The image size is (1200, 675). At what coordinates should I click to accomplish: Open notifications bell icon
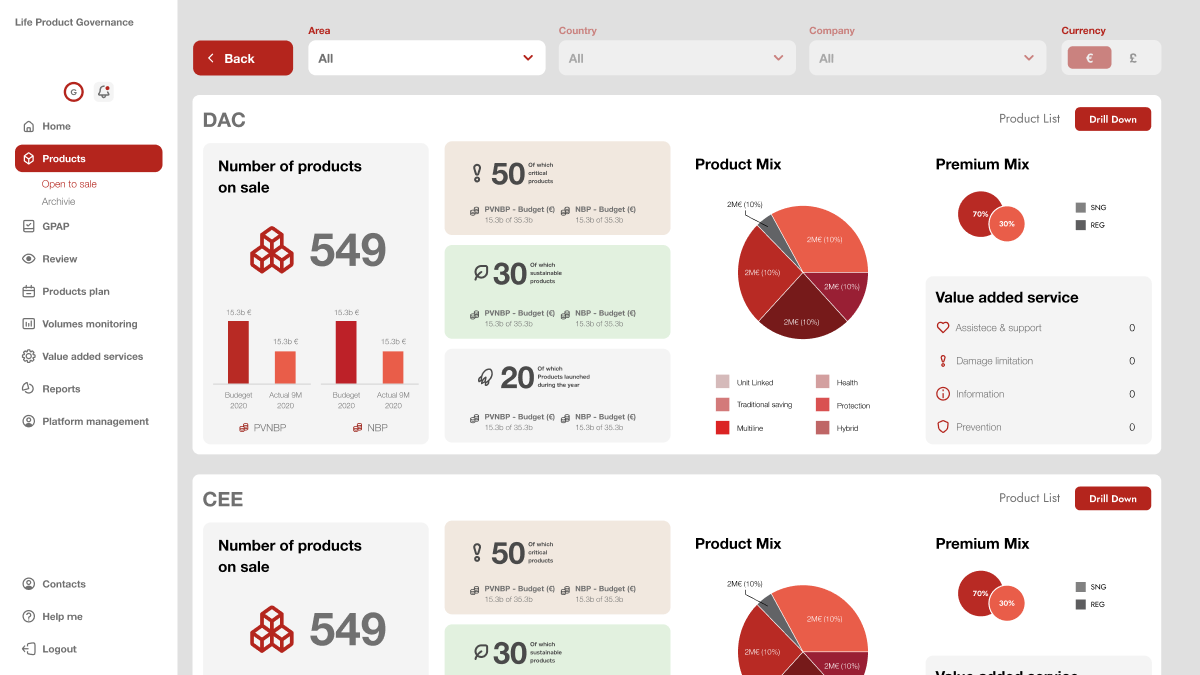[x=104, y=92]
